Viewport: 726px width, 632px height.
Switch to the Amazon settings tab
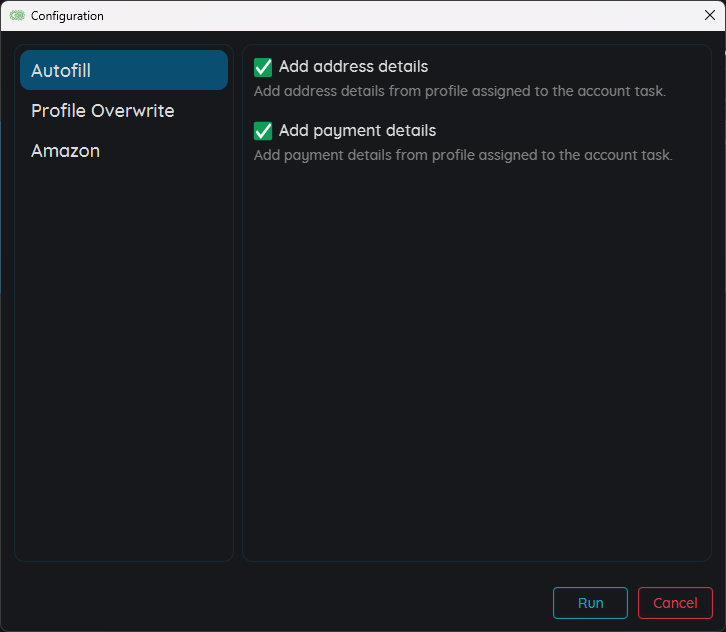pos(66,151)
